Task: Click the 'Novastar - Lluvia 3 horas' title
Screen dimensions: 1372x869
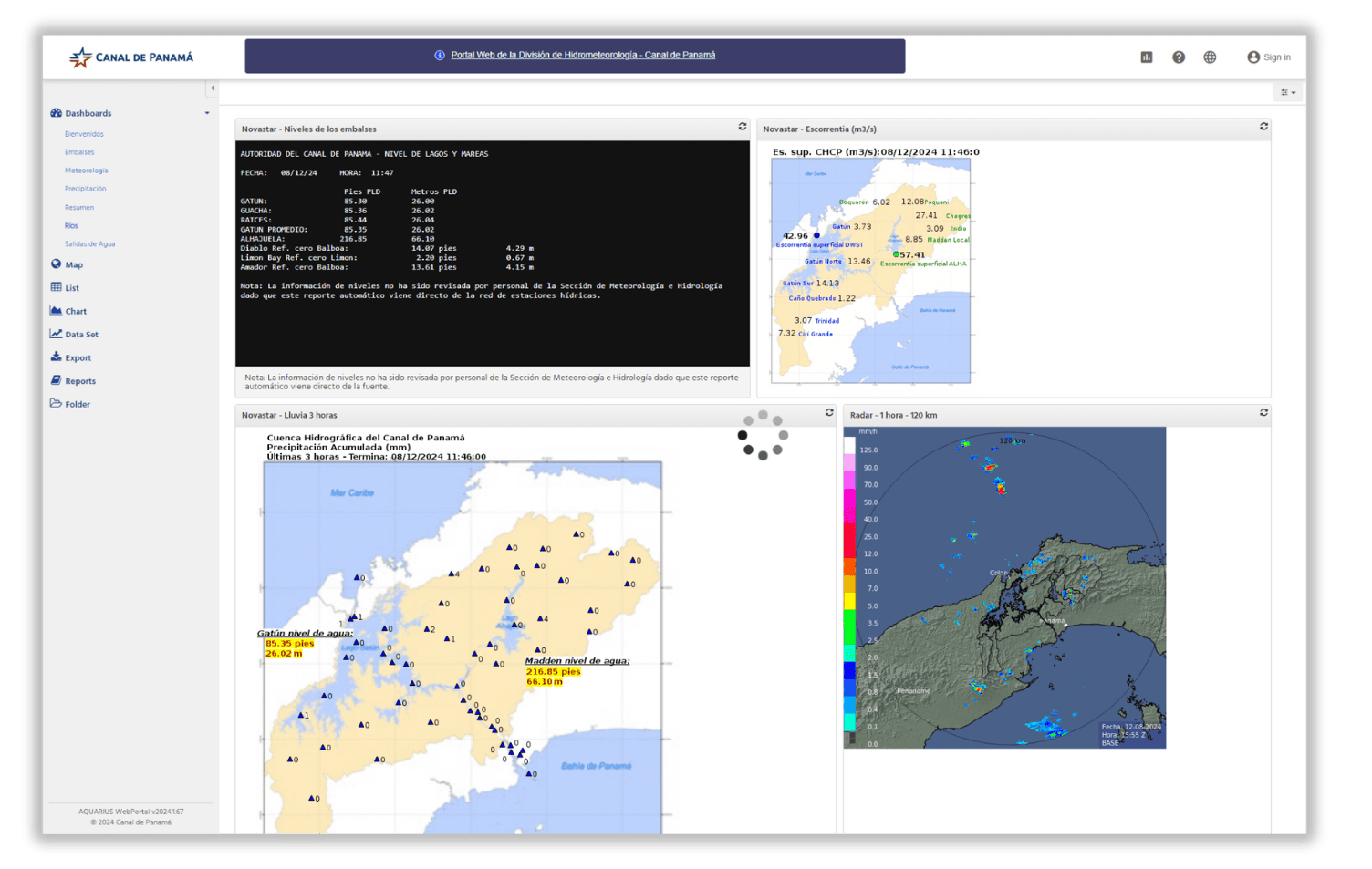Action: point(289,415)
